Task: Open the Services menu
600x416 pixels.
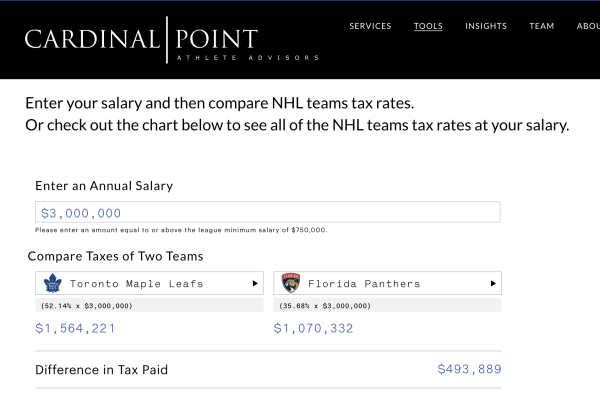Action: coord(370,26)
